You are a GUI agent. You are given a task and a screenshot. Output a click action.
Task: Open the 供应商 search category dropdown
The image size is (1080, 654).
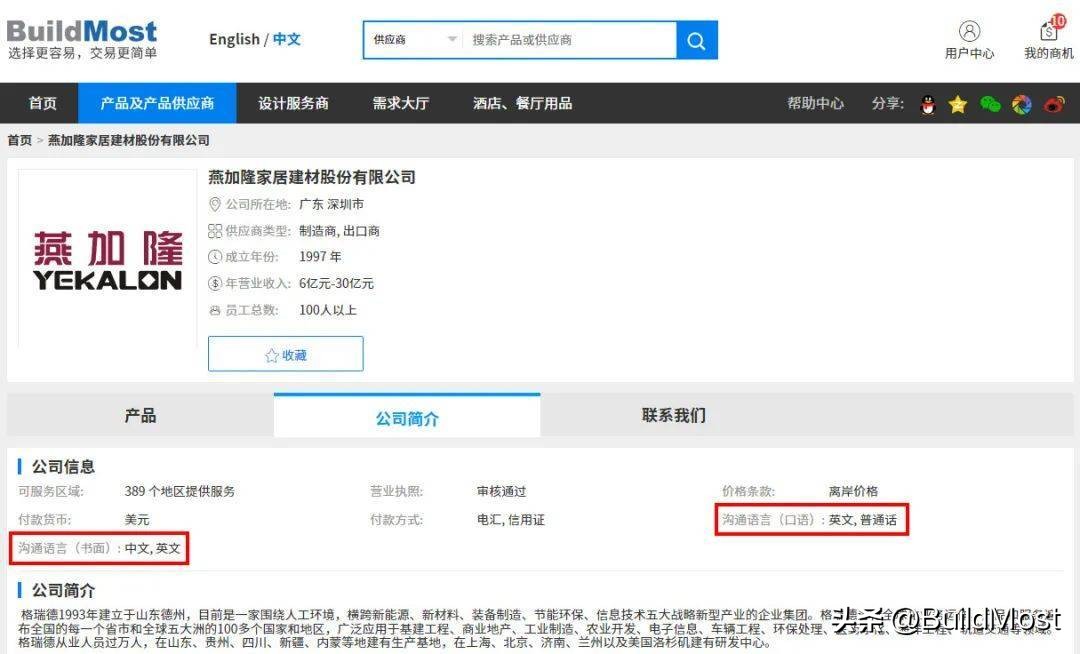tap(412, 40)
